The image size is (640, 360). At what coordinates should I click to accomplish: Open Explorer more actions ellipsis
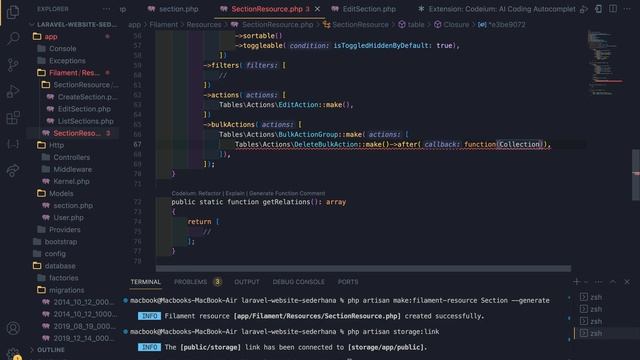106,9
